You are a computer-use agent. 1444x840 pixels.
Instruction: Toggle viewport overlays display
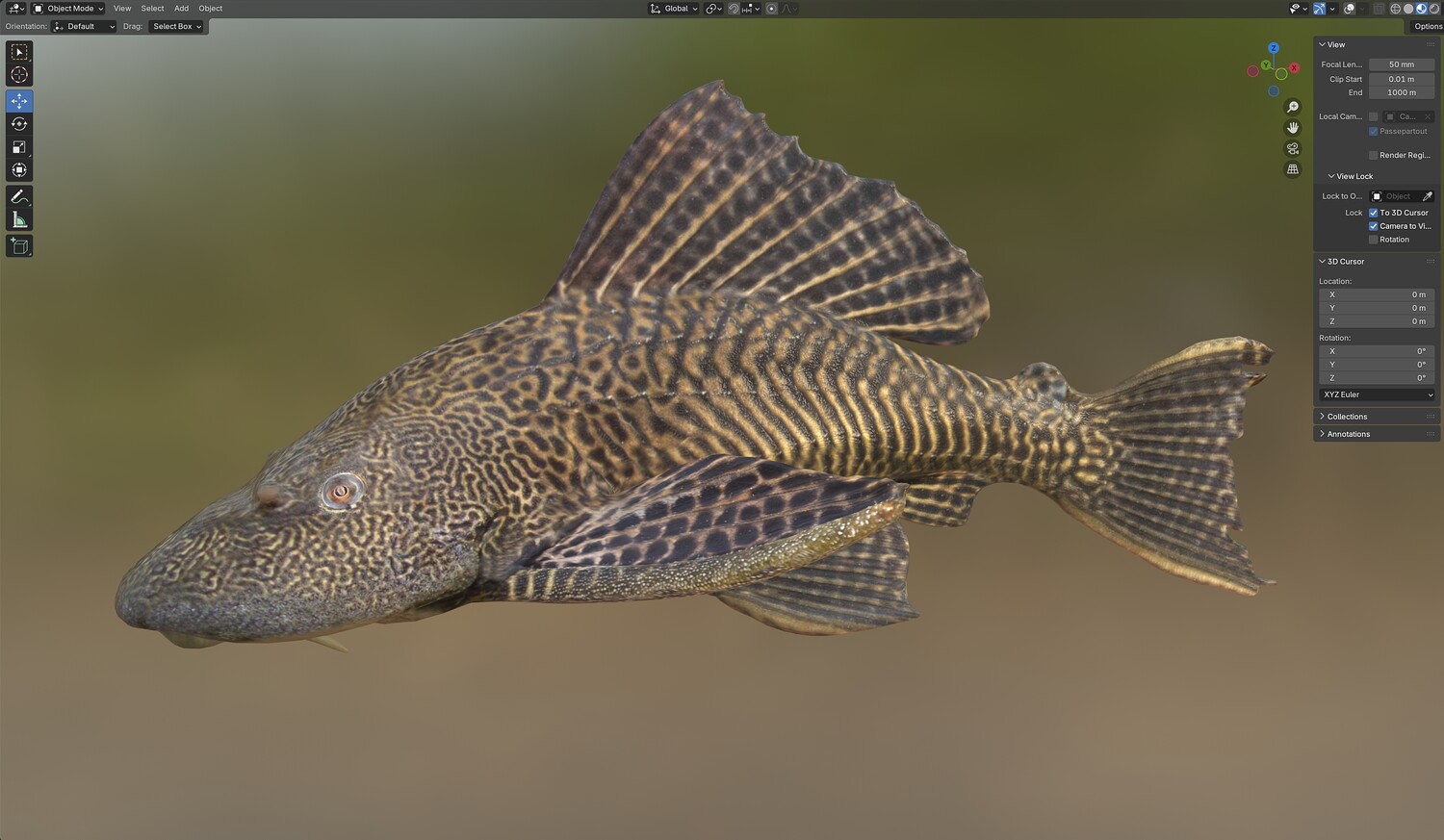1350,9
